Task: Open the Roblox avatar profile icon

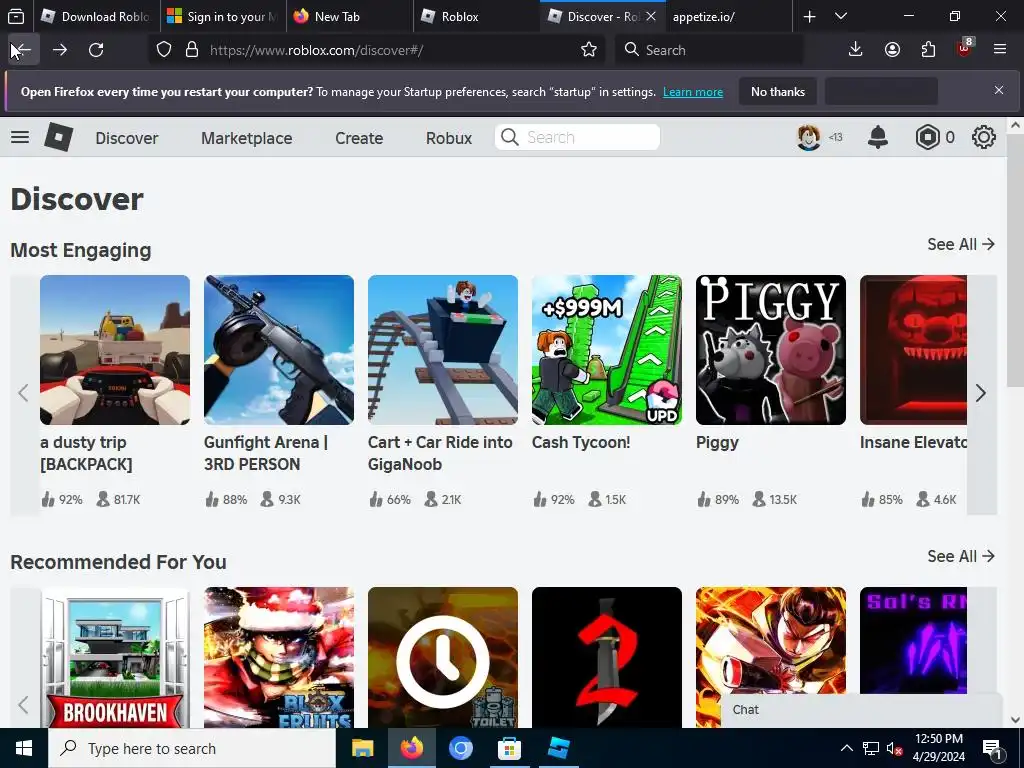Action: pos(808,137)
